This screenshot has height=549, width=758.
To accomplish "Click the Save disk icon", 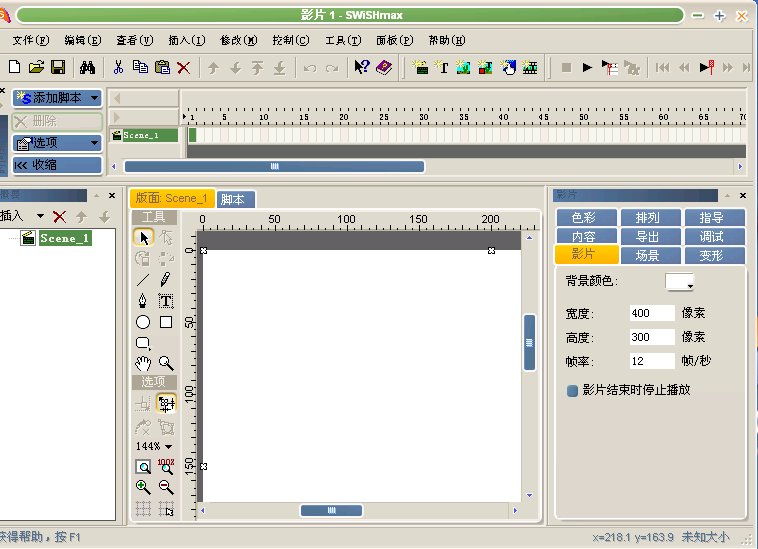I will click(58, 67).
